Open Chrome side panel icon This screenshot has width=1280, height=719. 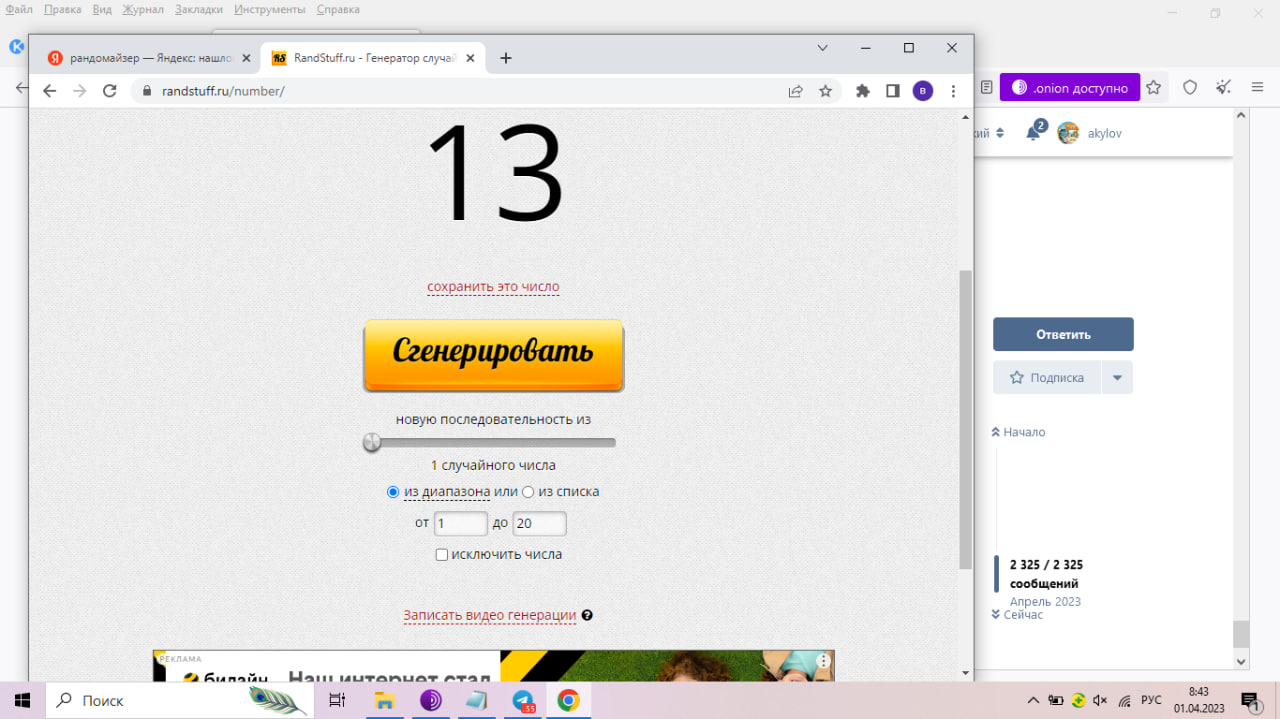pos(893,91)
